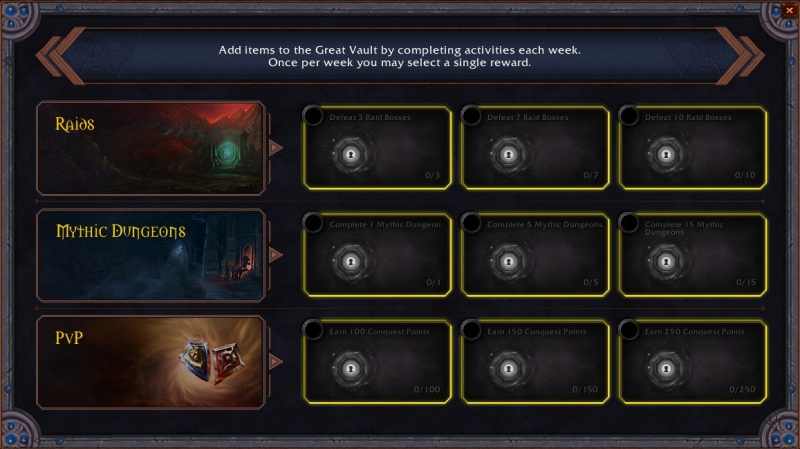Toggle the round marker on Earn 150 Conquest Points
Viewport: 800px width, 449px height.
pyautogui.click(x=470, y=330)
